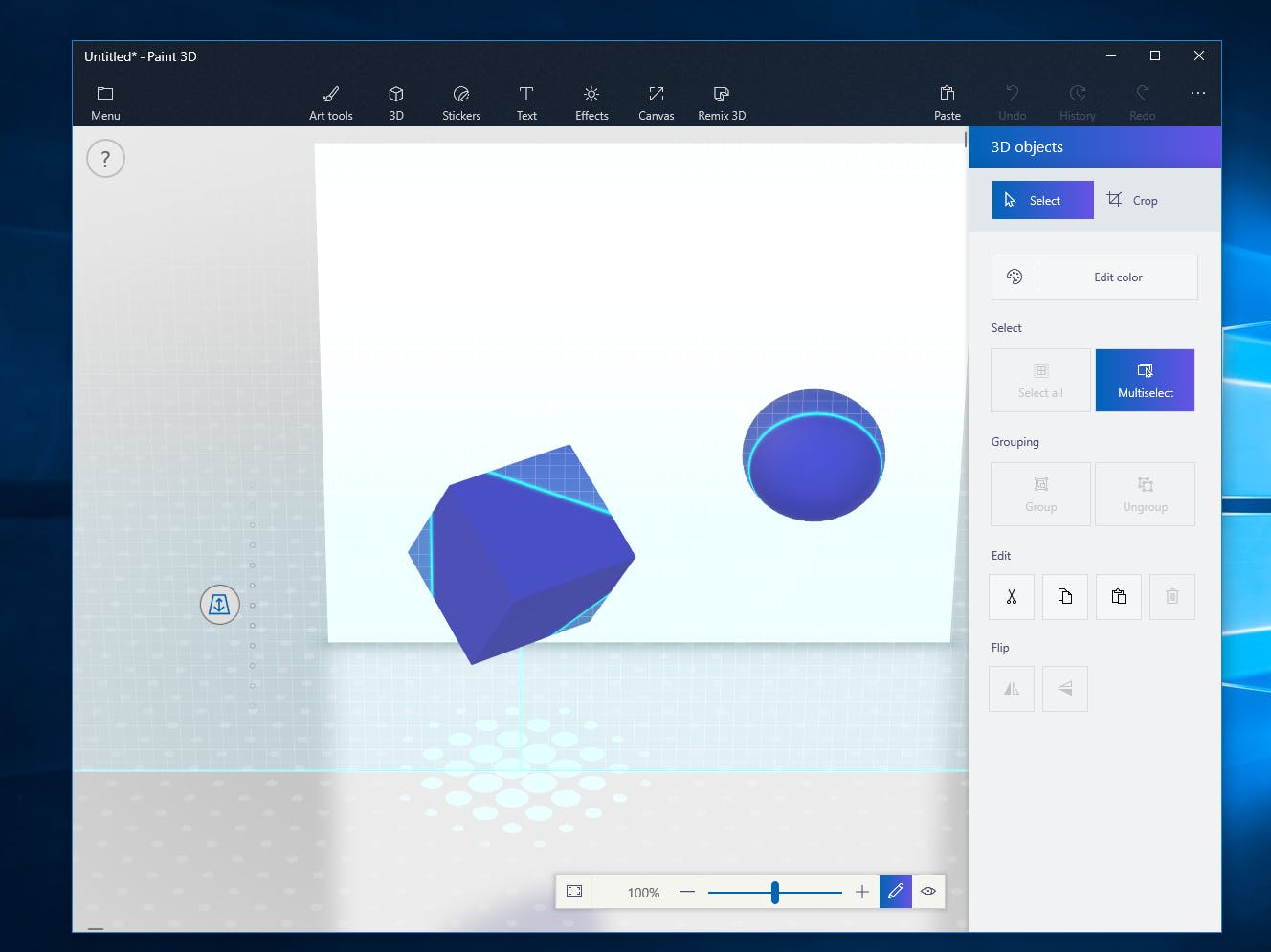Zoom out with the minus button
The width and height of the screenshot is (1271, 952).
687,892
